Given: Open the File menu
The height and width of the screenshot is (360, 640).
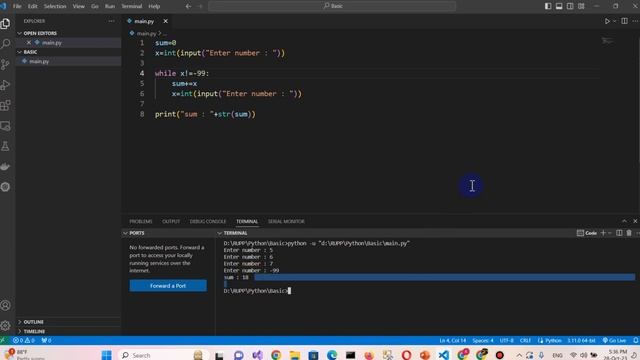Looking at the screenshot, I should pos(17,6).
